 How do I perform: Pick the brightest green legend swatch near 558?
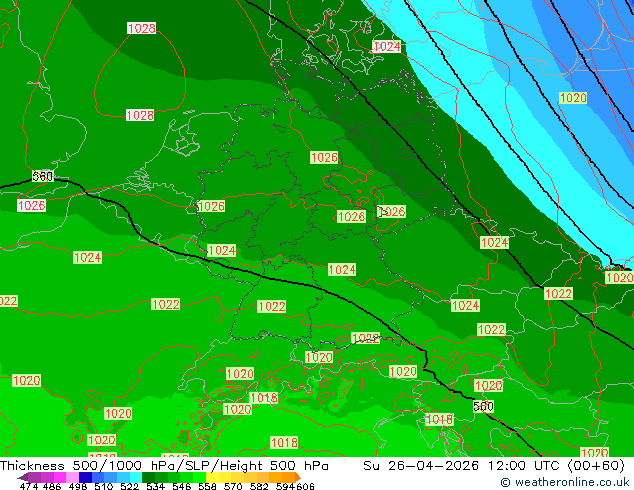pyautogui.click(x=200, y=477)
